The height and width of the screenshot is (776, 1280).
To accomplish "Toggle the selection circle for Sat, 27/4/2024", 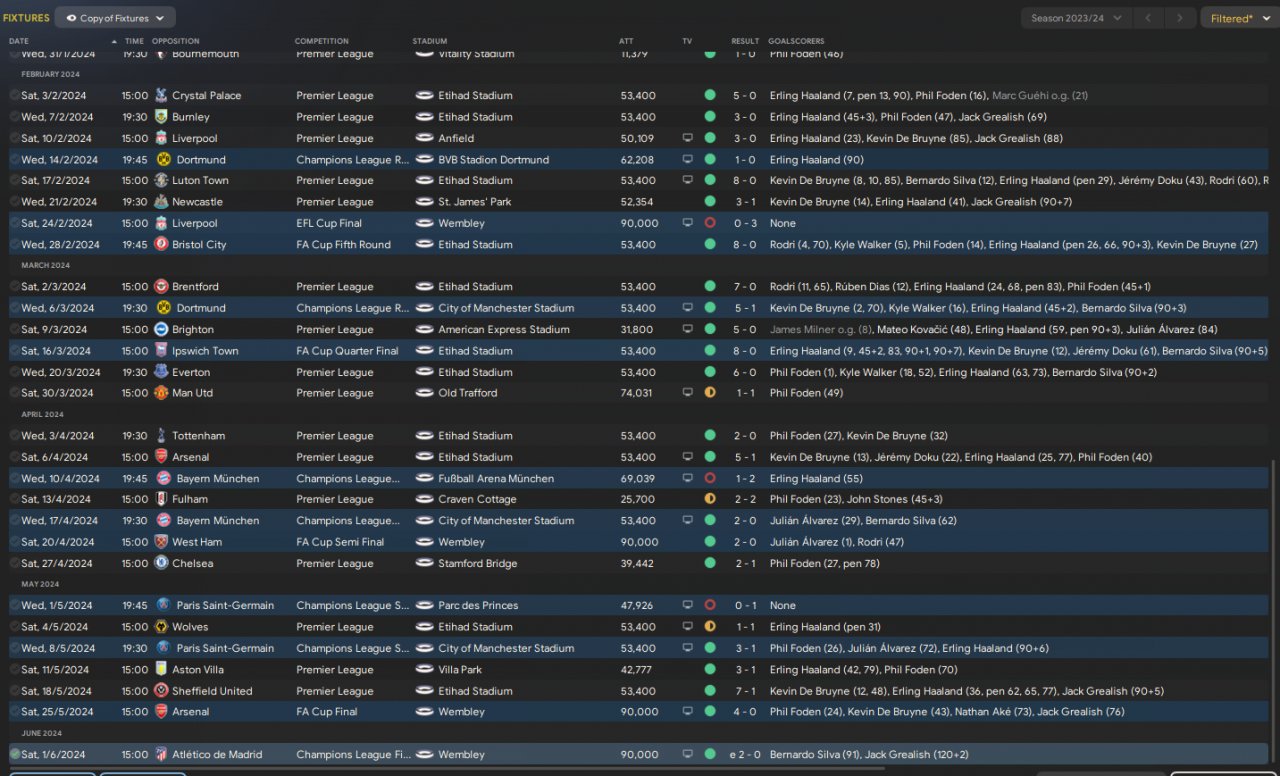I will coord(14,563).
